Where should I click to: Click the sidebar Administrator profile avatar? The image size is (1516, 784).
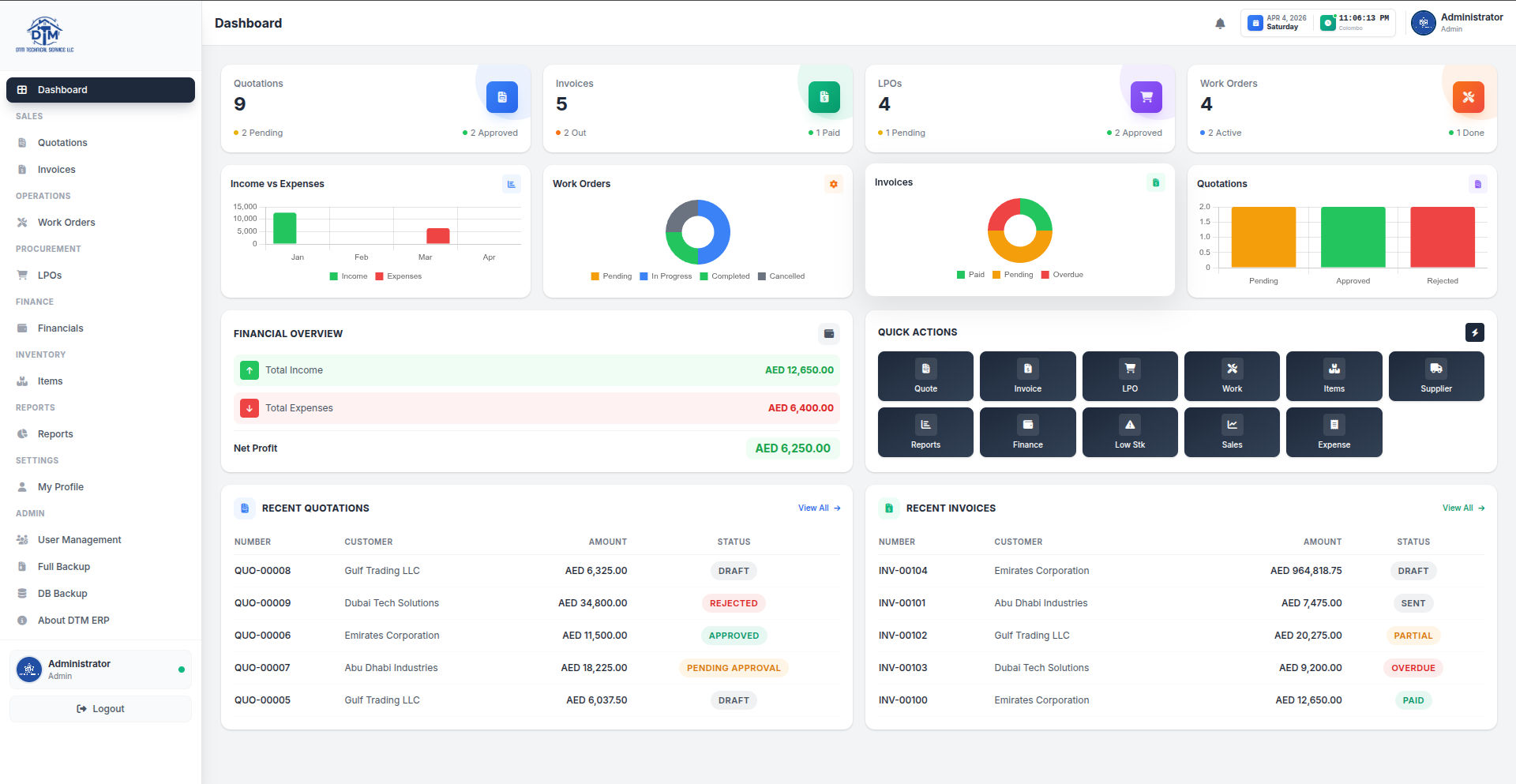29,670
